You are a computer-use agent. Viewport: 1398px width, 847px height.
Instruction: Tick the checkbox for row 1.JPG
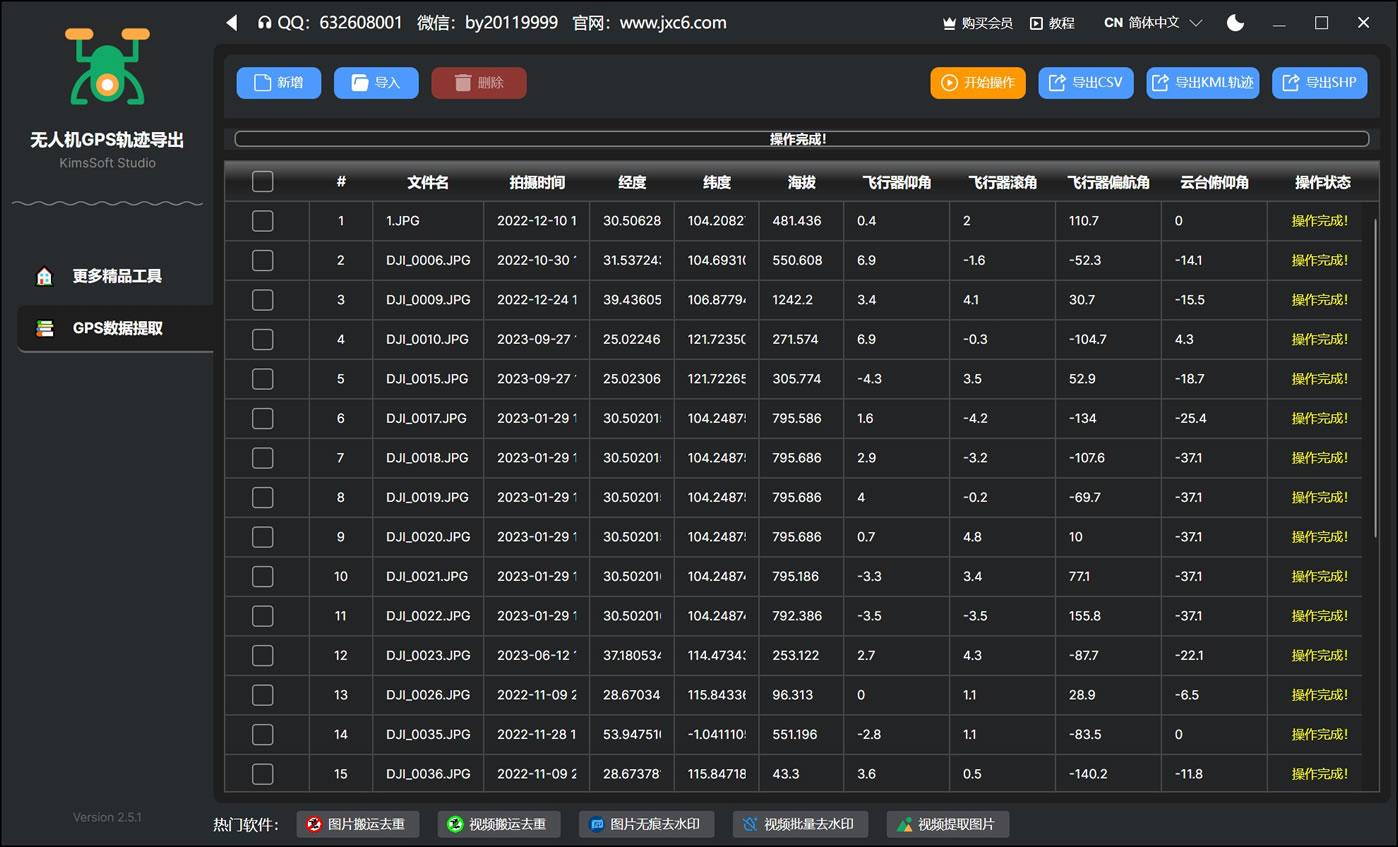coord(262,221)
